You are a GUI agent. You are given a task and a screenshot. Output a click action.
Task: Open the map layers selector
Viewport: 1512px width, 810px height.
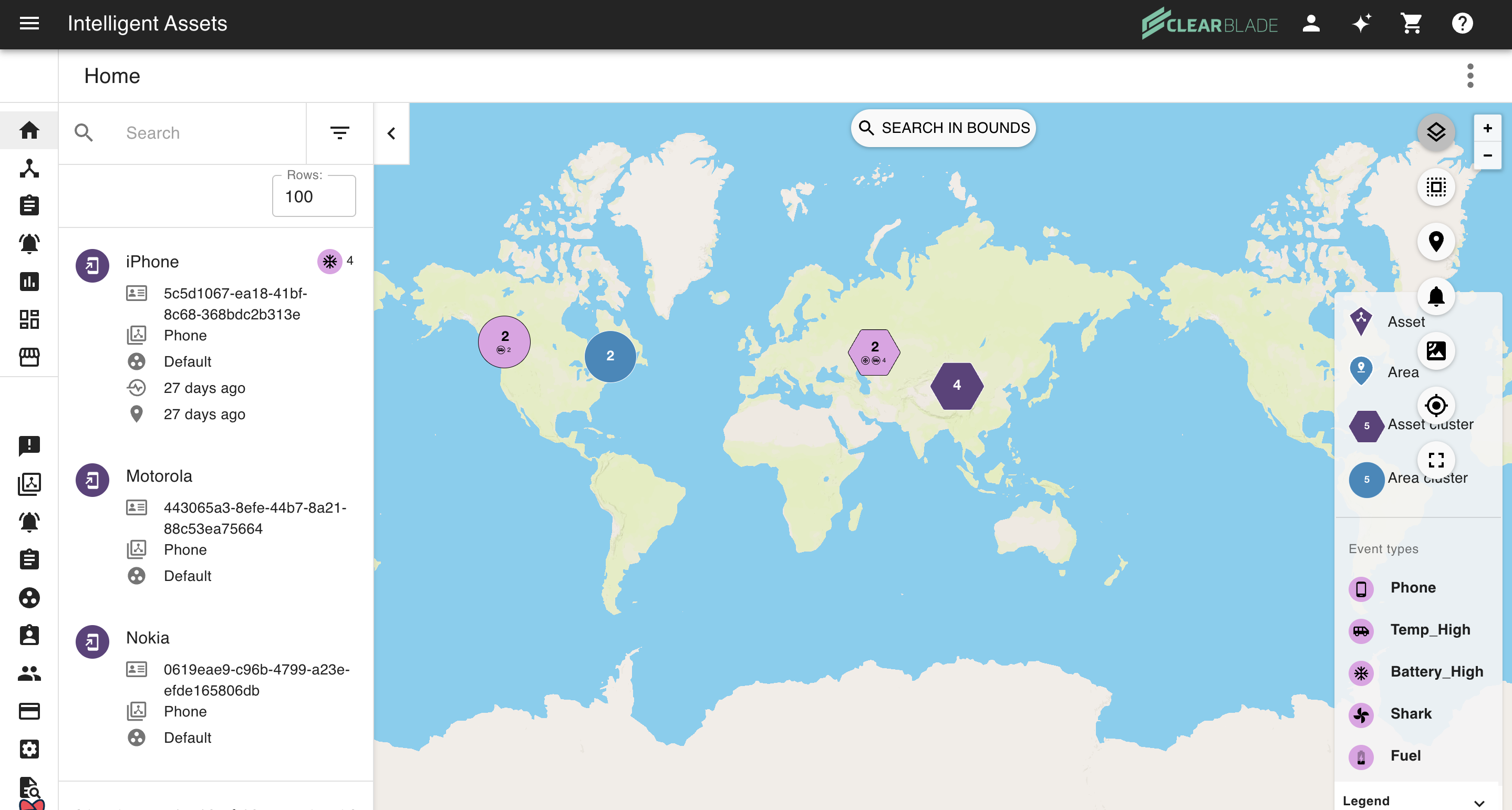[x=1436, y=132]
